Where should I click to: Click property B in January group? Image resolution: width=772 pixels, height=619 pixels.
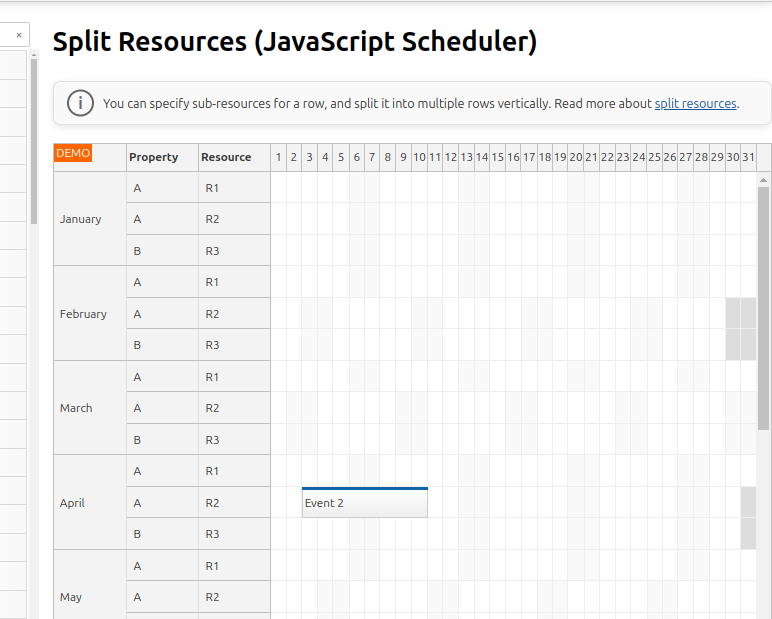[x=162, y=250]
